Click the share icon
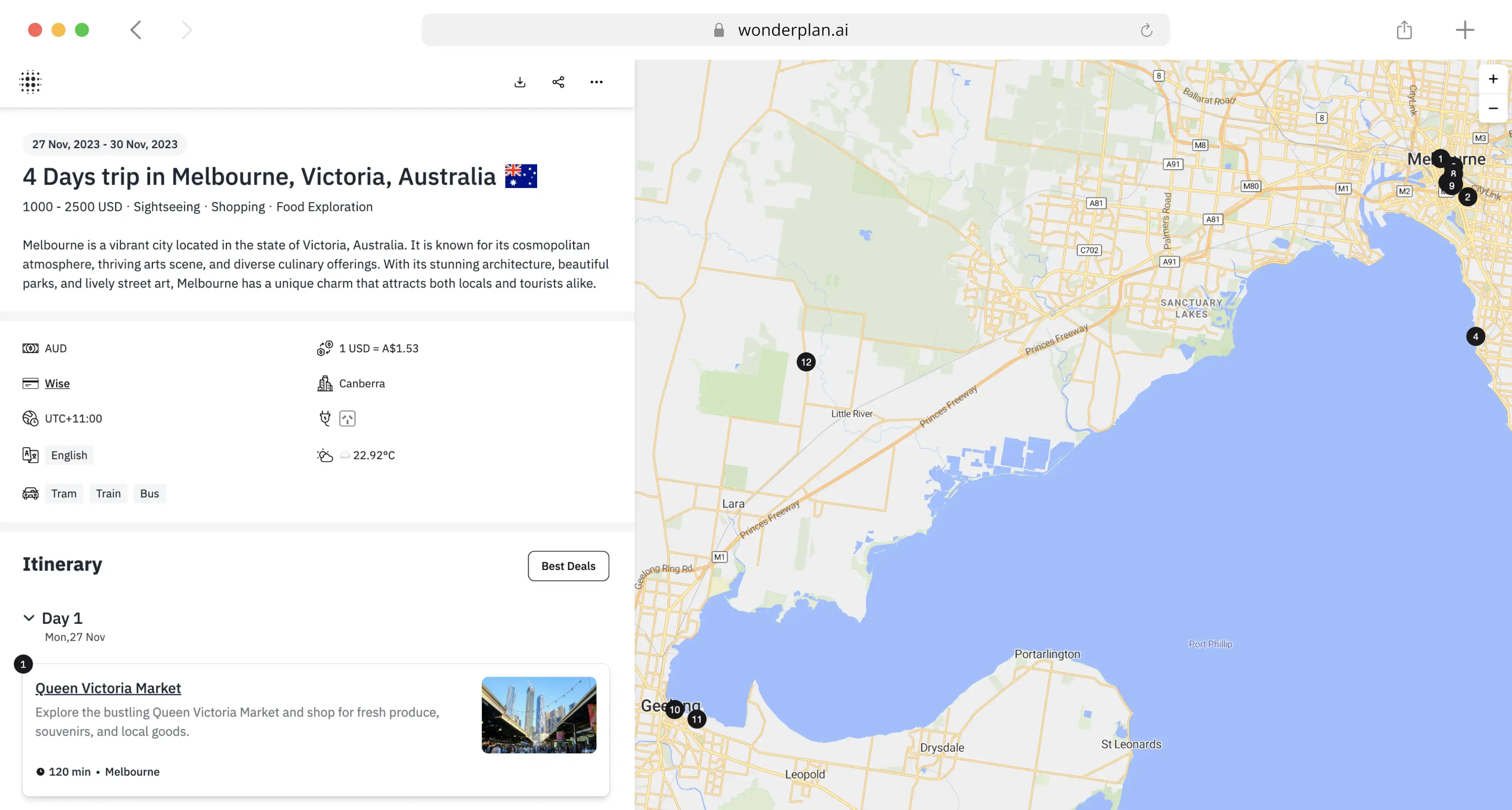 (x=558, y=82)
